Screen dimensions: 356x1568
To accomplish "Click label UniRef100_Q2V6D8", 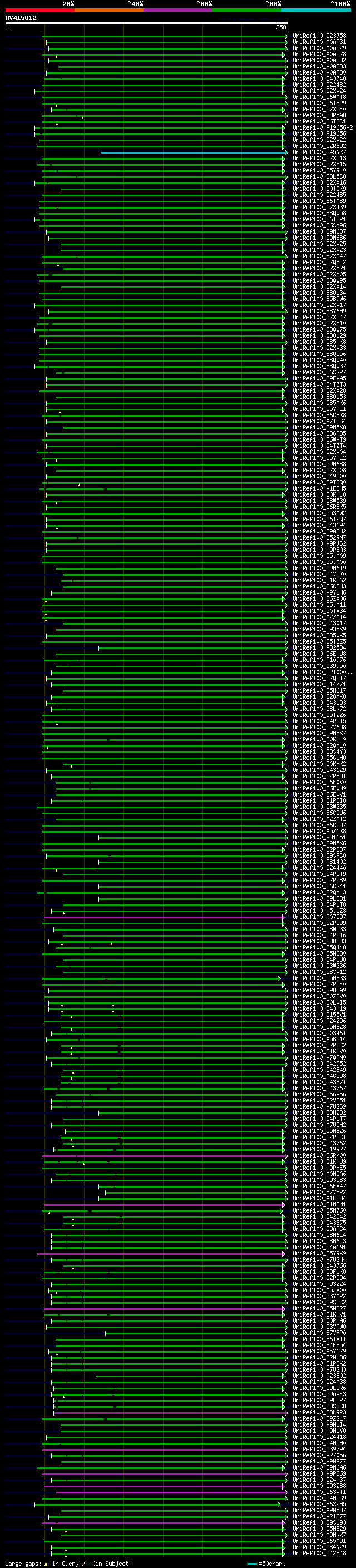I will [319, 728].
